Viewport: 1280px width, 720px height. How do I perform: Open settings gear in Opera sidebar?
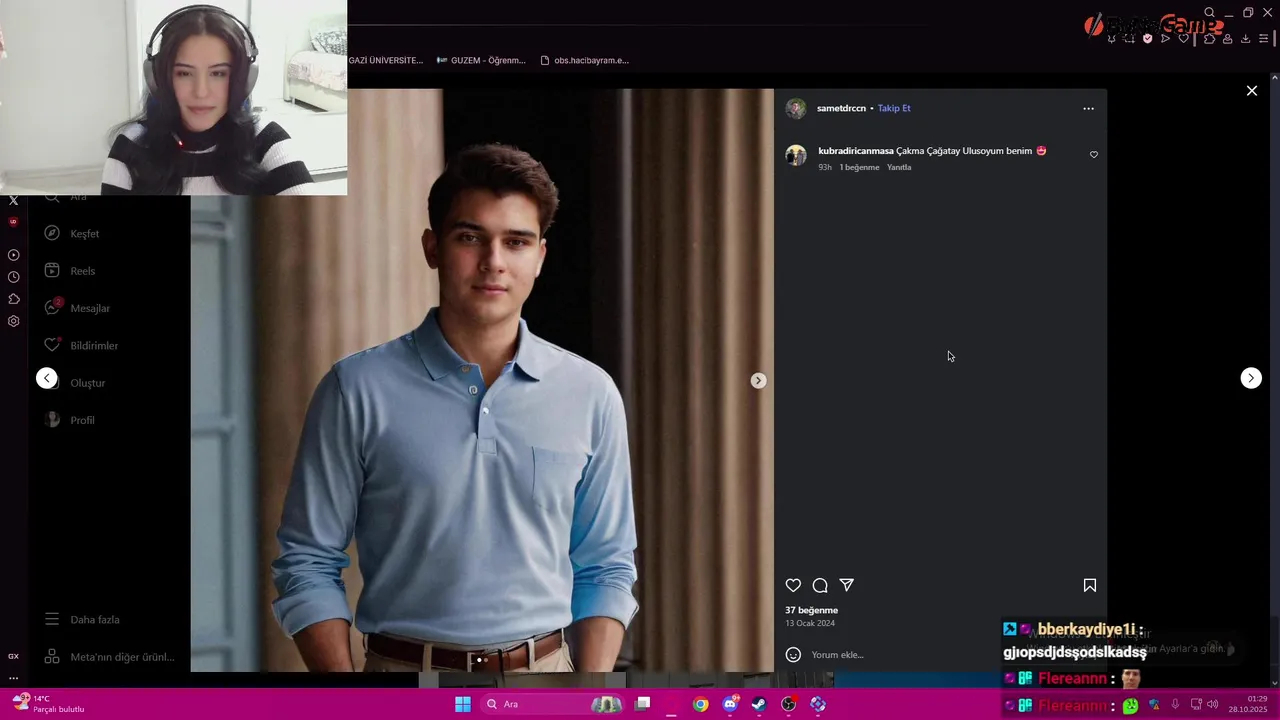click(x=13, y=321)
